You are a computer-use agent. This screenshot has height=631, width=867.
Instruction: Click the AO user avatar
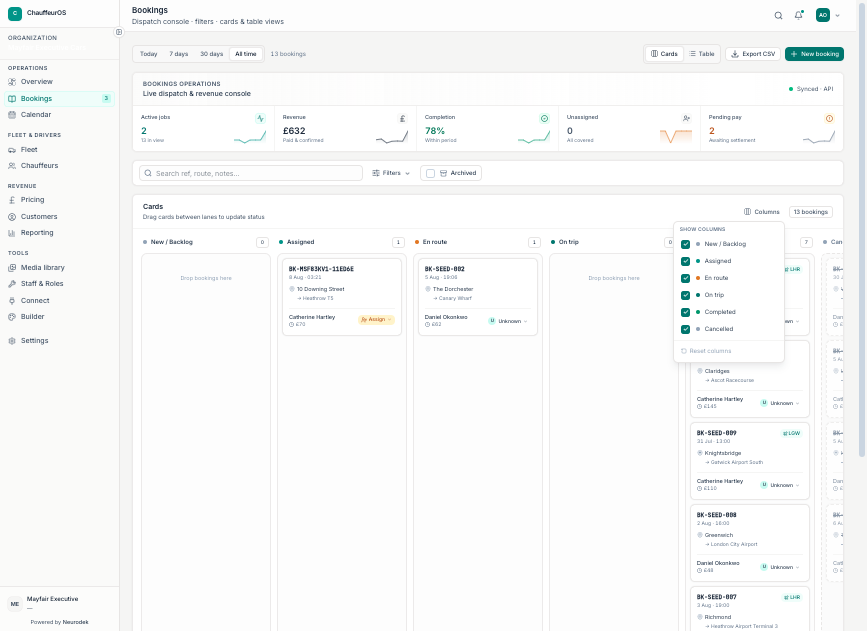823,15
